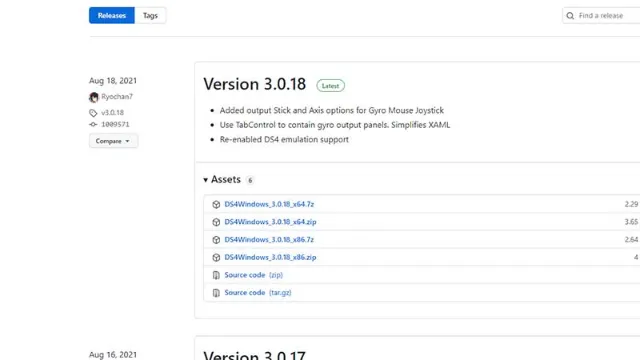Click package icon for x64.zip asset
Viewport: 640px width, 360px height.
(216, 222)
